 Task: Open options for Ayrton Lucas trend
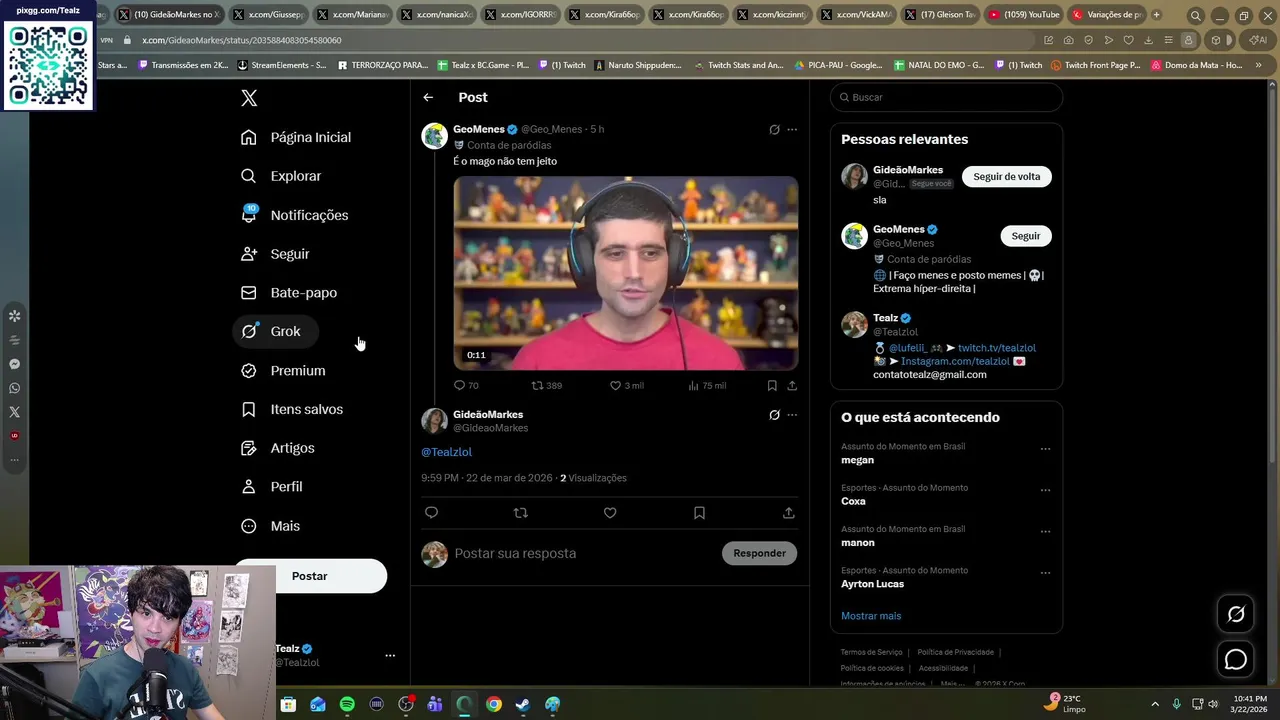pyautogui.click(x=1045, y=573)
